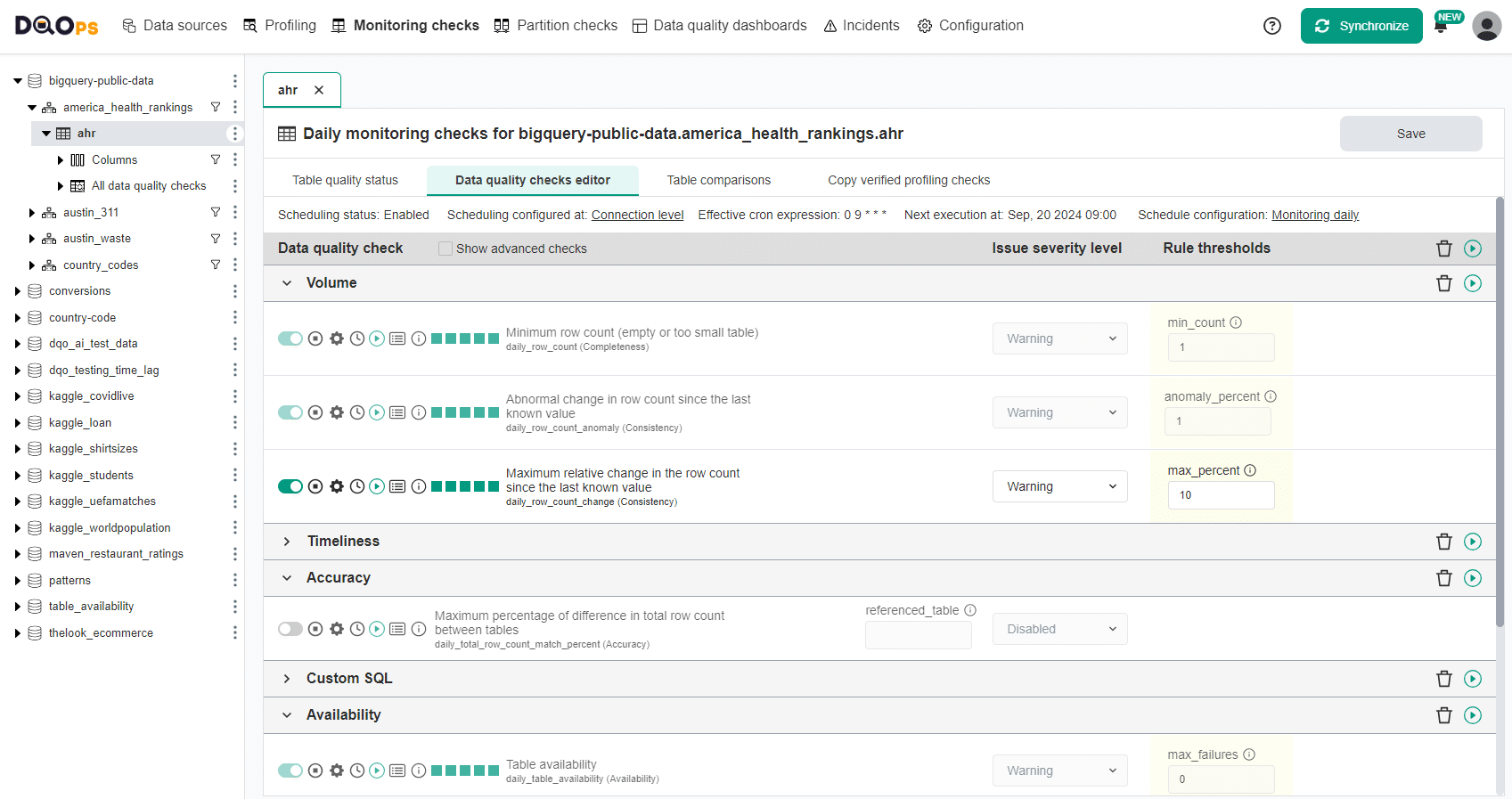This screenshot has height=799, width=1512.
Task: Collapse bigquery-public-data connection arrow
Action: tap(18, 81)
